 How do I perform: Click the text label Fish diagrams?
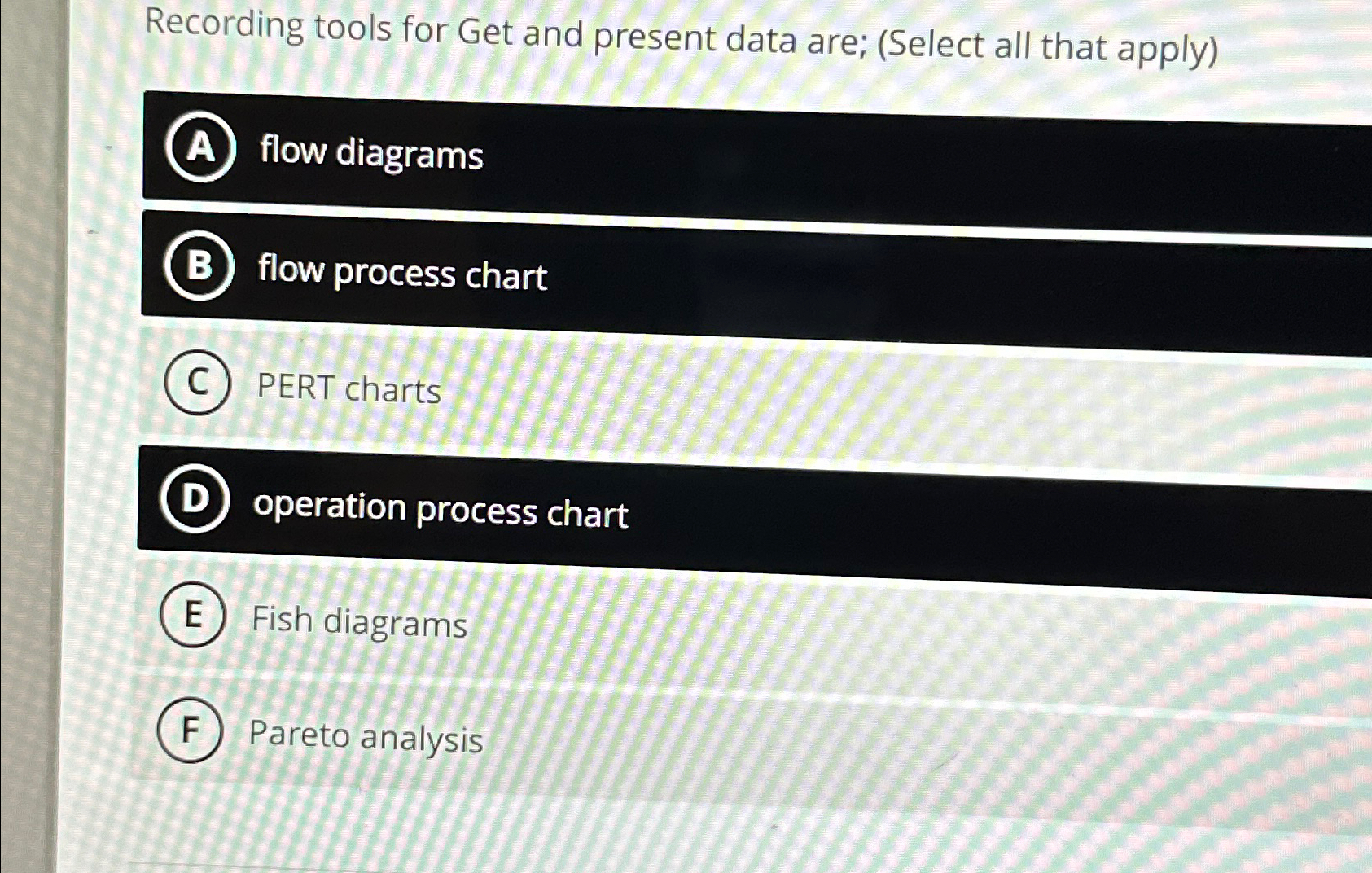pyautogui.click(x=357, y=623)
